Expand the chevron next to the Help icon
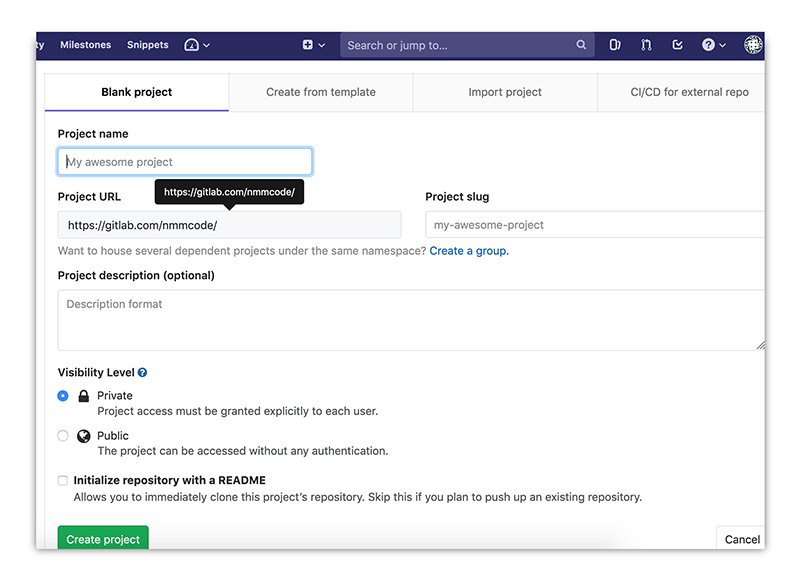This screenshot has width=800, height=584. click(x=722, y=45)
